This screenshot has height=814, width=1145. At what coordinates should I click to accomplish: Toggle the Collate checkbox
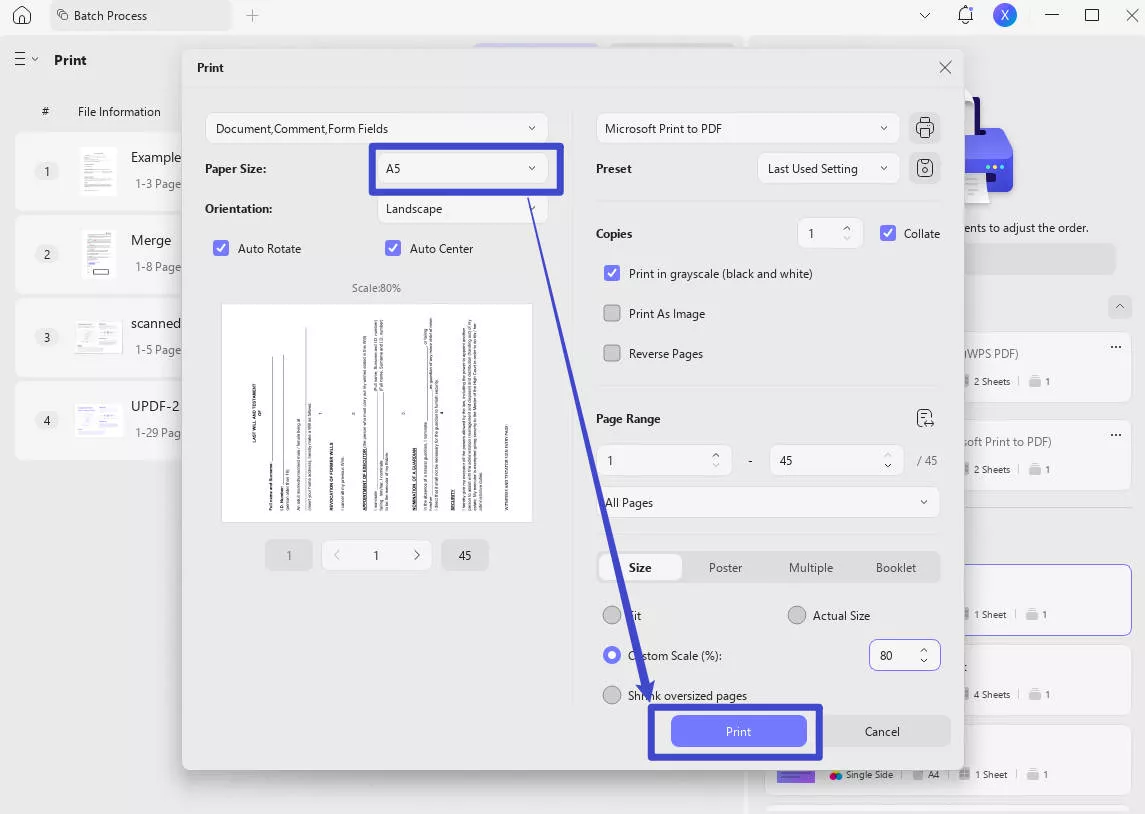[888, 233]
